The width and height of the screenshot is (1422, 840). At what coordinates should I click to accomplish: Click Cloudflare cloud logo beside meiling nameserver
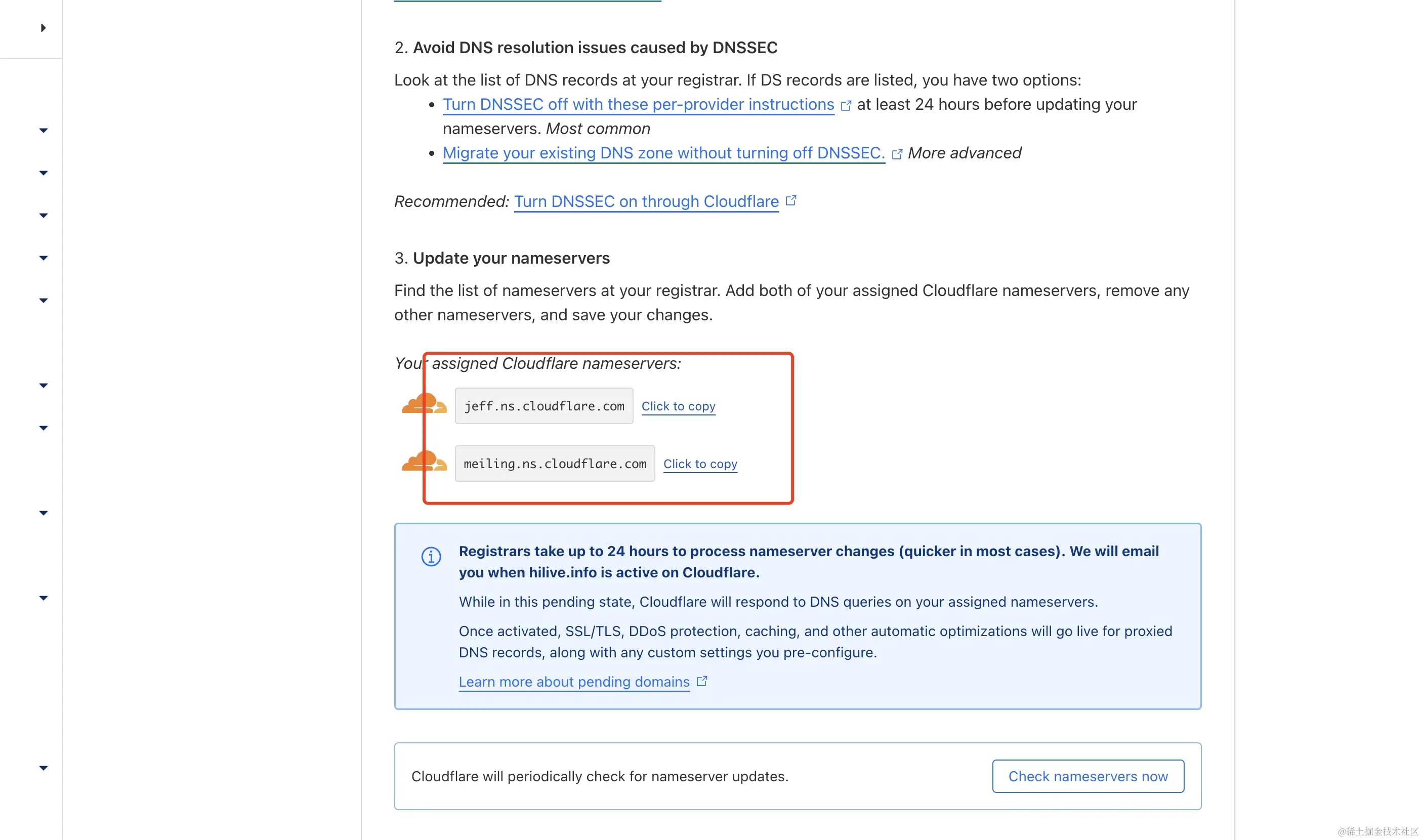pos(424,462)
